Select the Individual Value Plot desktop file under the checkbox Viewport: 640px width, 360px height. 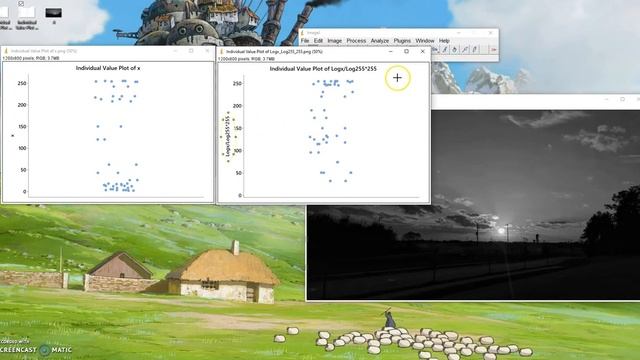tap(27, 18)
